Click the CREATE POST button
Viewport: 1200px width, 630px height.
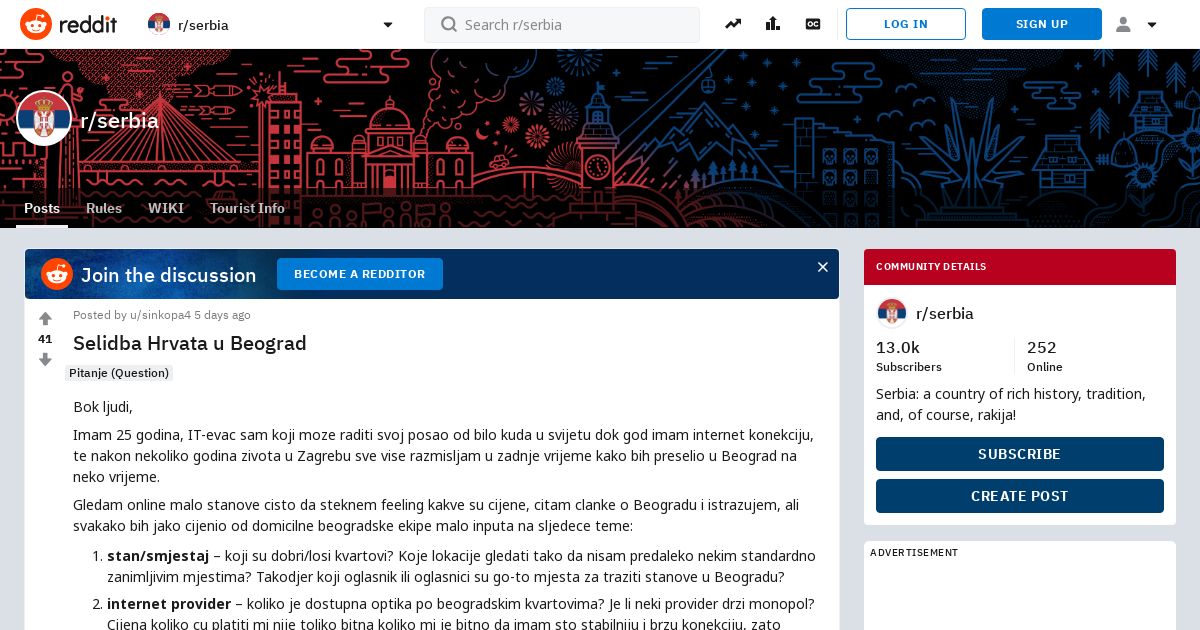tap(1020, 496)
